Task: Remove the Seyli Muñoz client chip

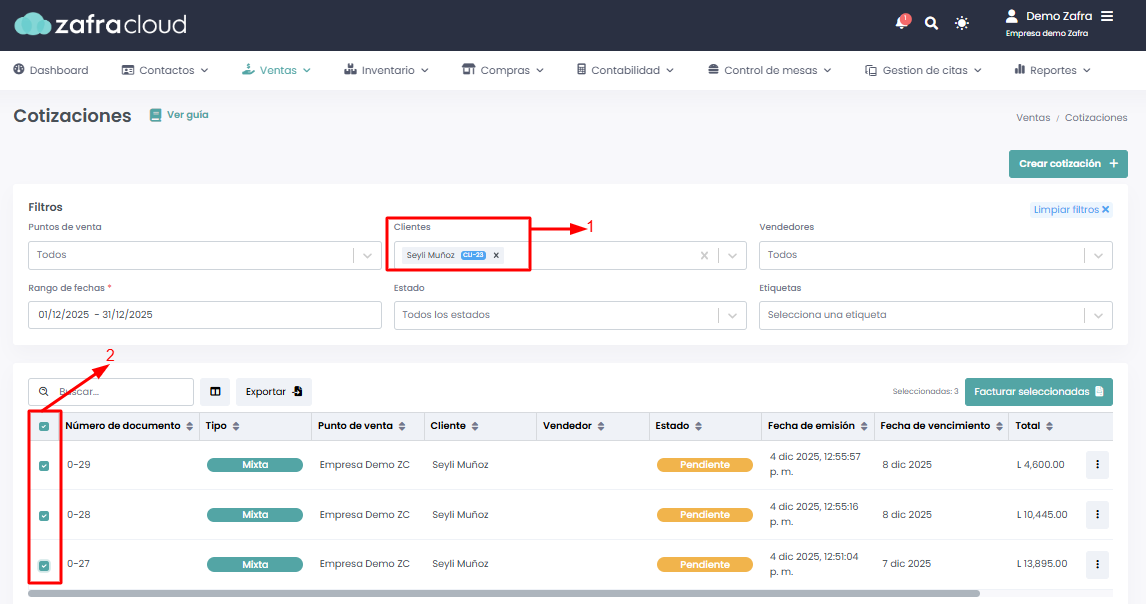Action: 496,255
